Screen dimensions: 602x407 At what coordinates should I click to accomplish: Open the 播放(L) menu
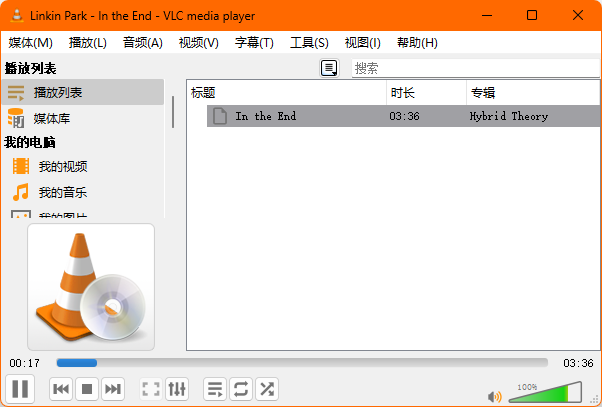[x=88, y=43]
